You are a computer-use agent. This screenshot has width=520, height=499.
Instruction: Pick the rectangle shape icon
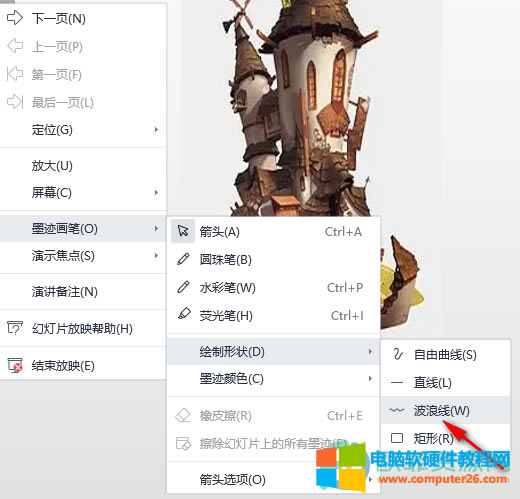pyautogui.click(x=397, y=438)
